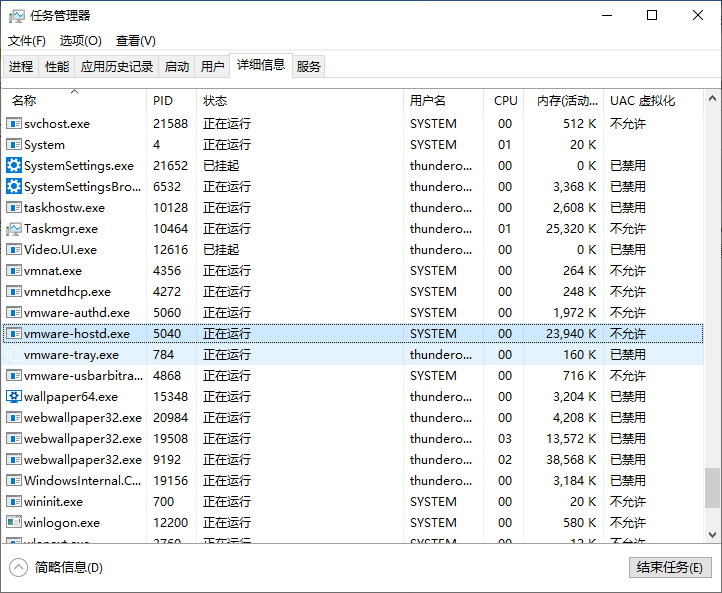This screenshot has width=722, height=593.
Task: Minimize the Task Manager window
Action: pyautogui.click(x=607, y=15)
